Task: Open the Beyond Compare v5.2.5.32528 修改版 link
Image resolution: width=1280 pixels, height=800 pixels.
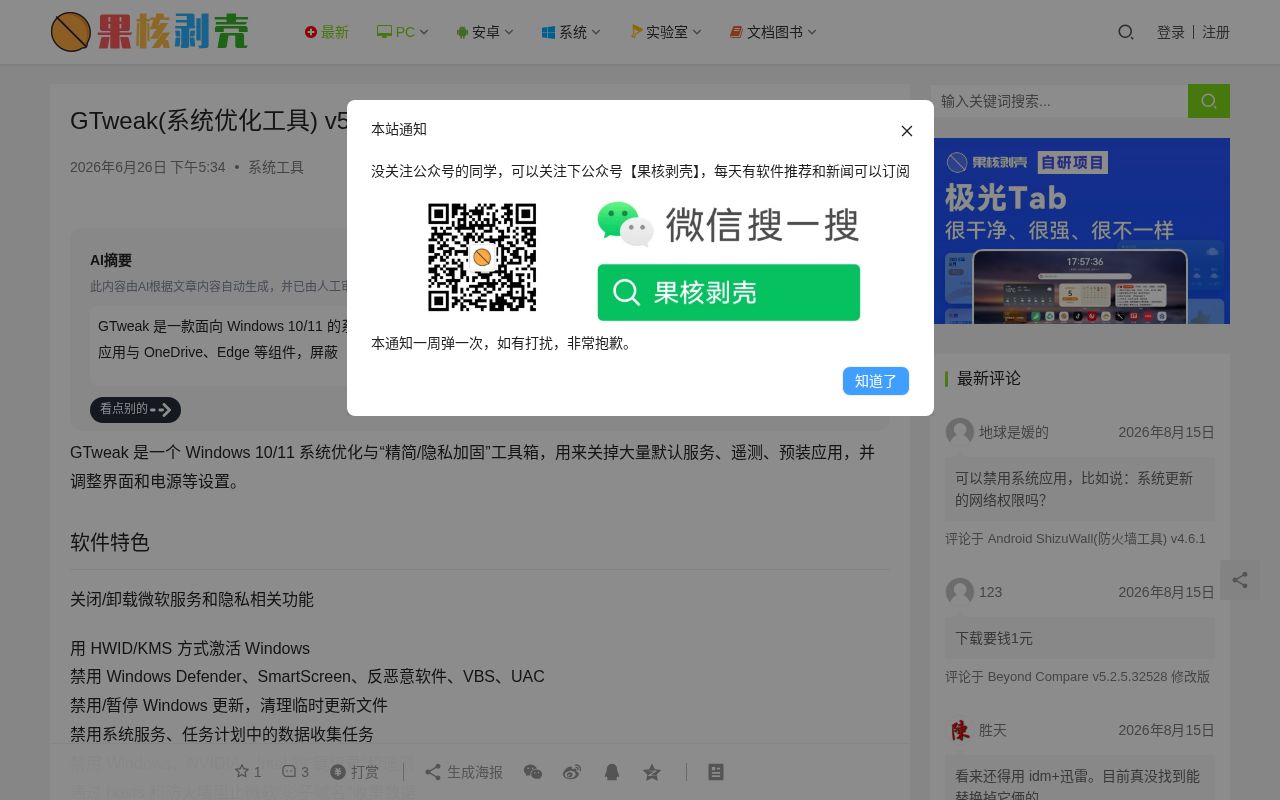Action: pyautogui.click(x=1099, y=676)
